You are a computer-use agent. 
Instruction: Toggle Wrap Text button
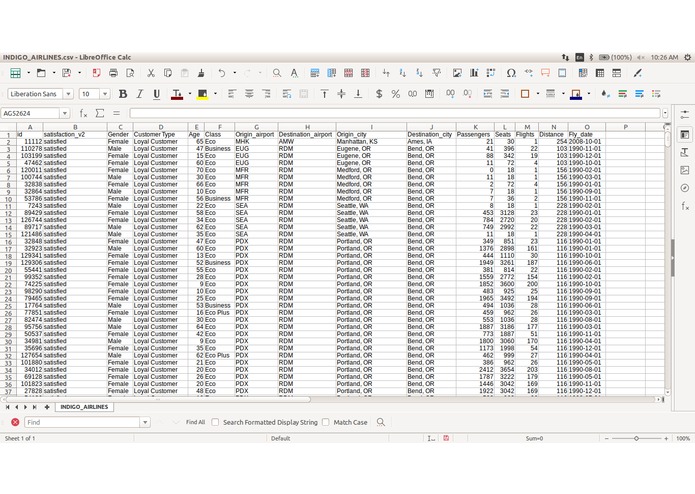[x=287, y=94]
